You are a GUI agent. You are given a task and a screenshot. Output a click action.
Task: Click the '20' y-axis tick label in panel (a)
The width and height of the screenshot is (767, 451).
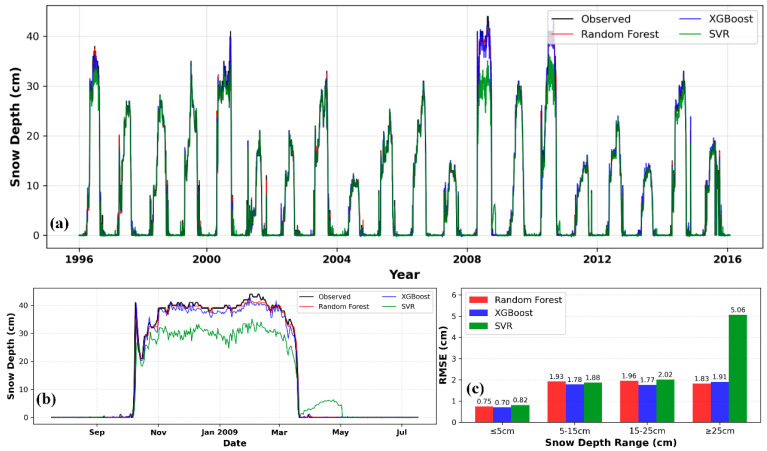pyautogui.click(x=33, y=136)
